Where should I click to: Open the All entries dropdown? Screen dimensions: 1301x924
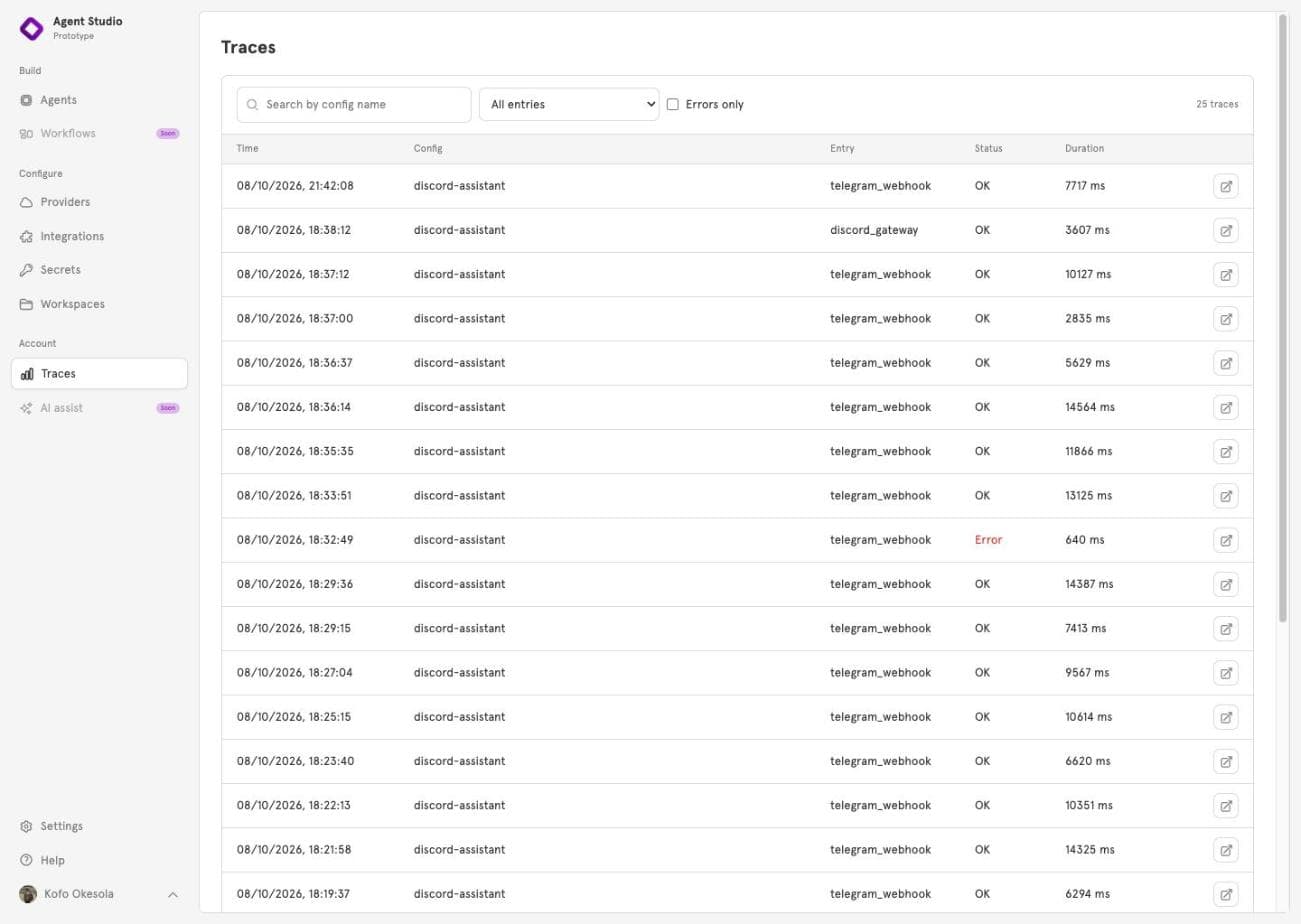[x=569, y=104]
